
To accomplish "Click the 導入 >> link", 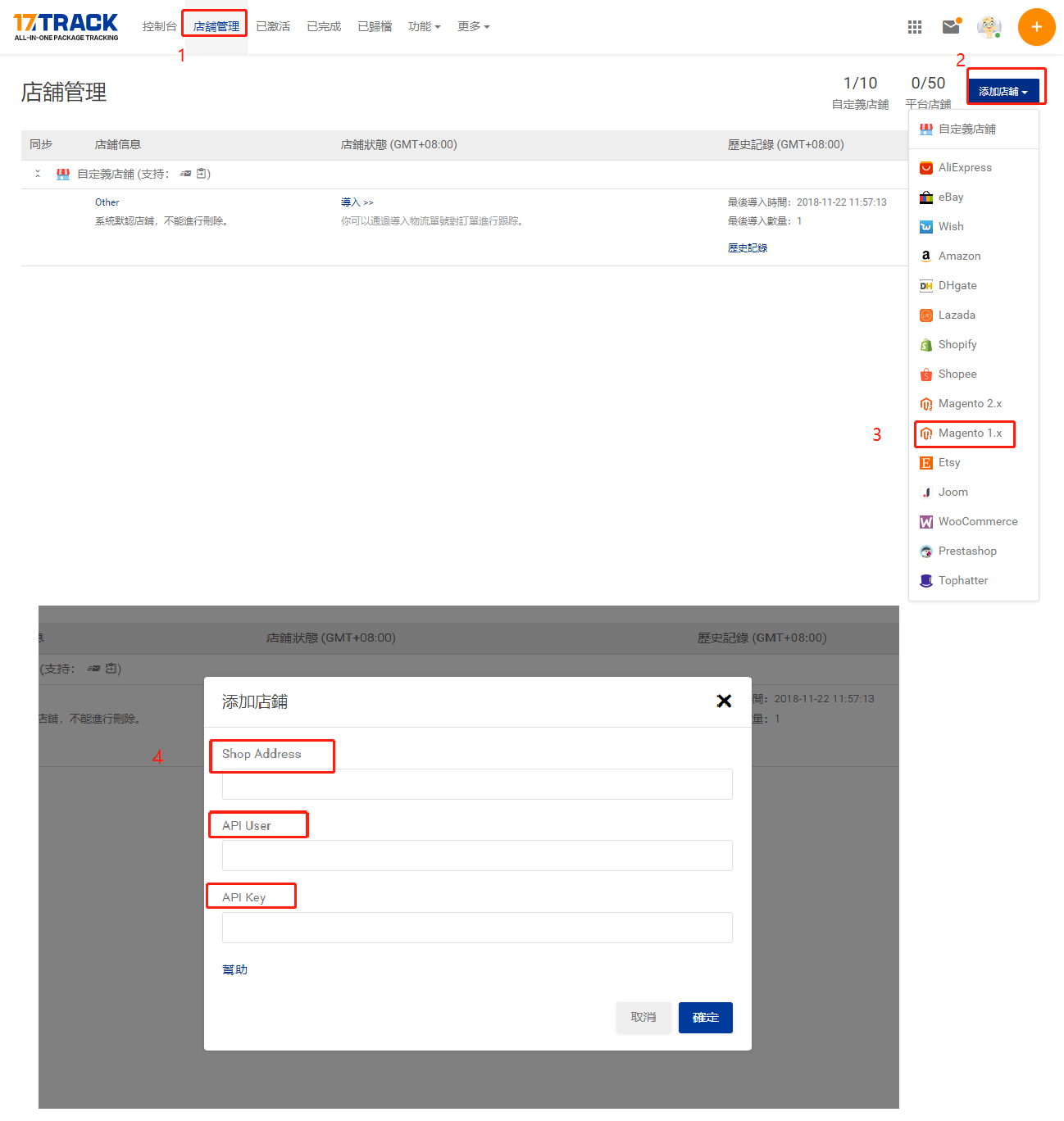I will click(357, 202).
